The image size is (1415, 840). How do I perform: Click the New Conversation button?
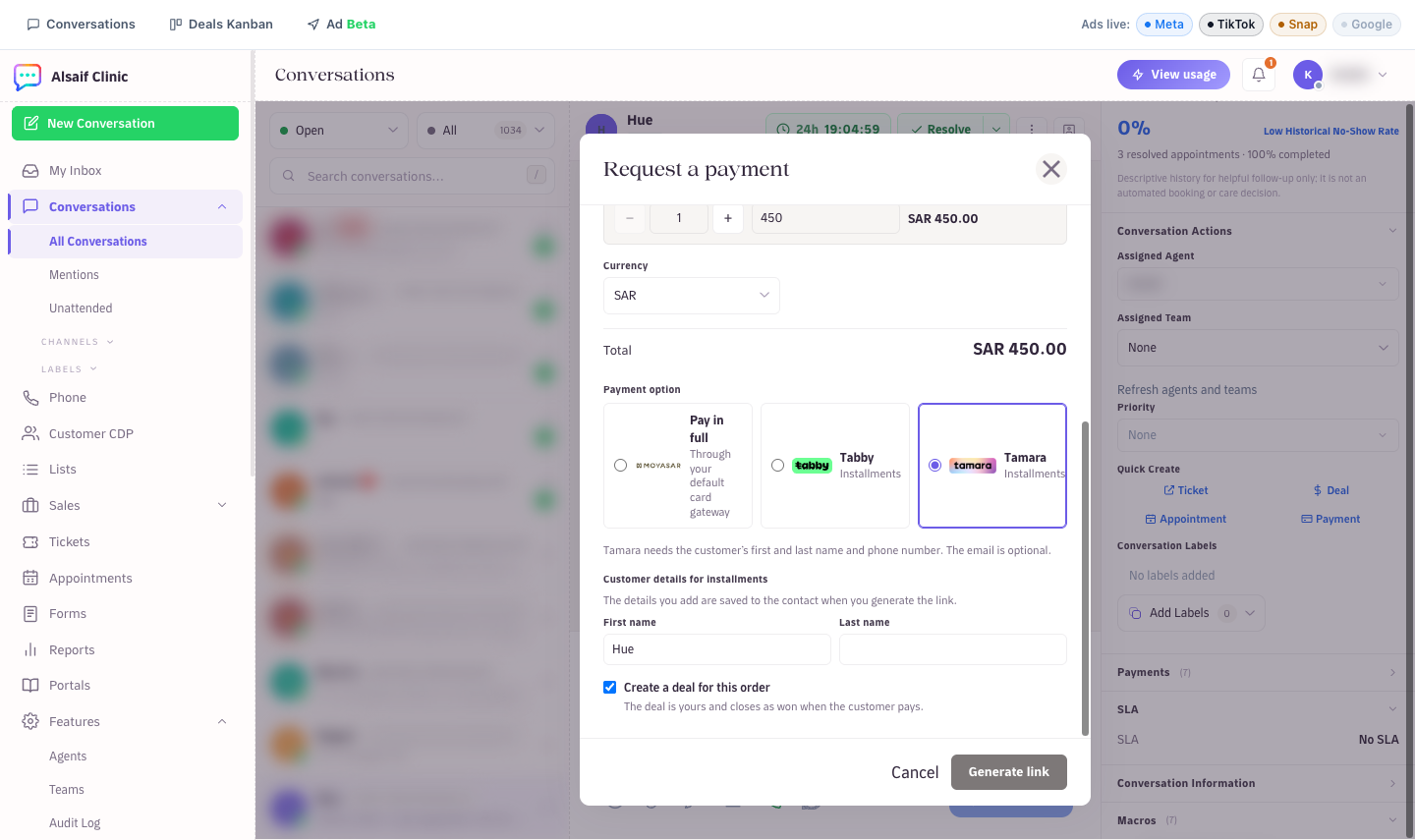tap(125, 124)
